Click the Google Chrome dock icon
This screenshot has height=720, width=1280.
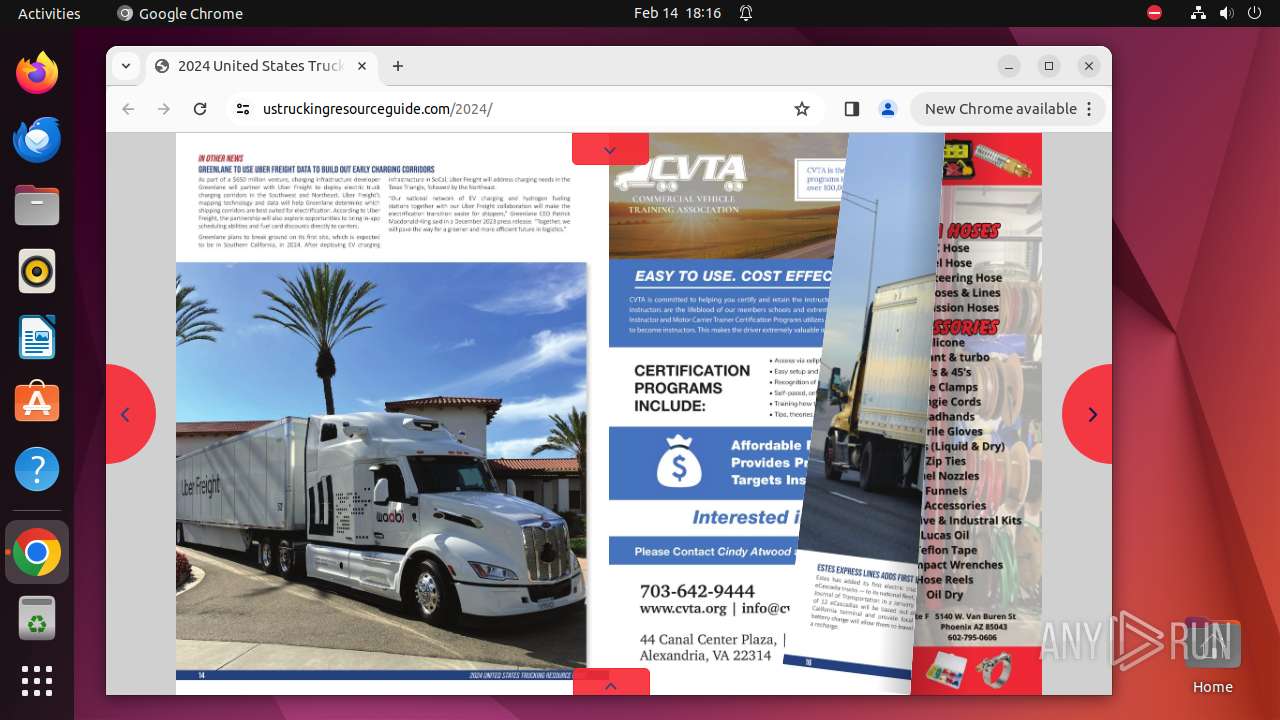click(37, 552)
